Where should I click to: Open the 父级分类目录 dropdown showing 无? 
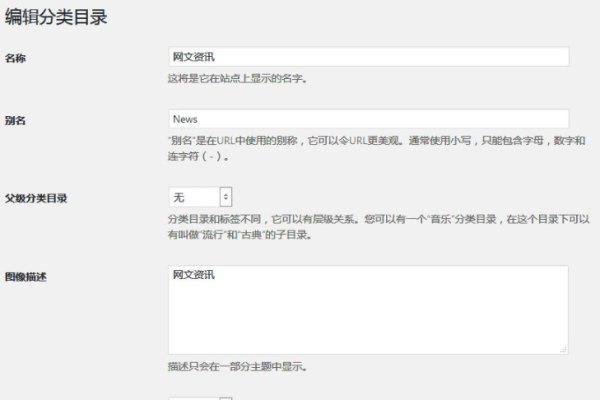click(x=200, y=197)
